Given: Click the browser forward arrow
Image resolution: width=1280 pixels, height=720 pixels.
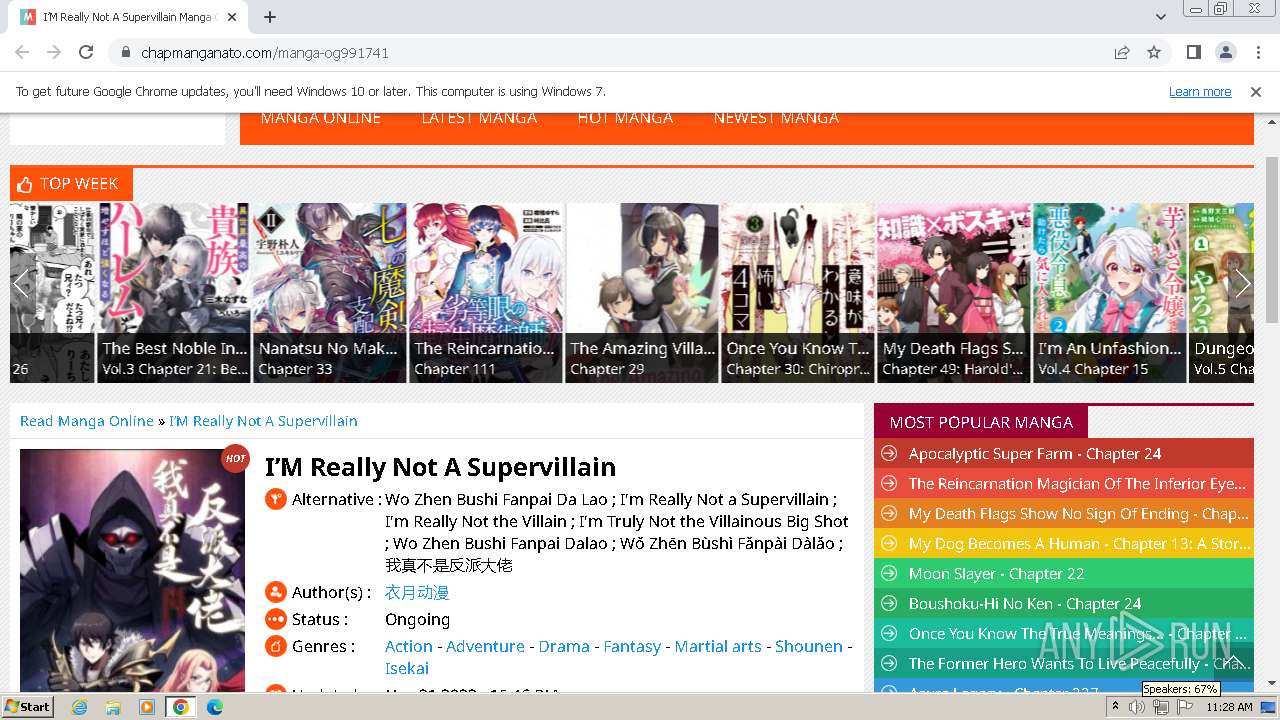Looking at the screenshot, I should tap(54, 52).
